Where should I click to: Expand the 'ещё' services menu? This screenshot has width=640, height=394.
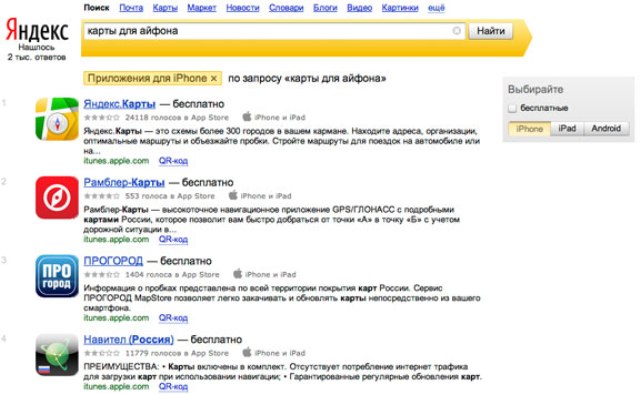(436, 8)
